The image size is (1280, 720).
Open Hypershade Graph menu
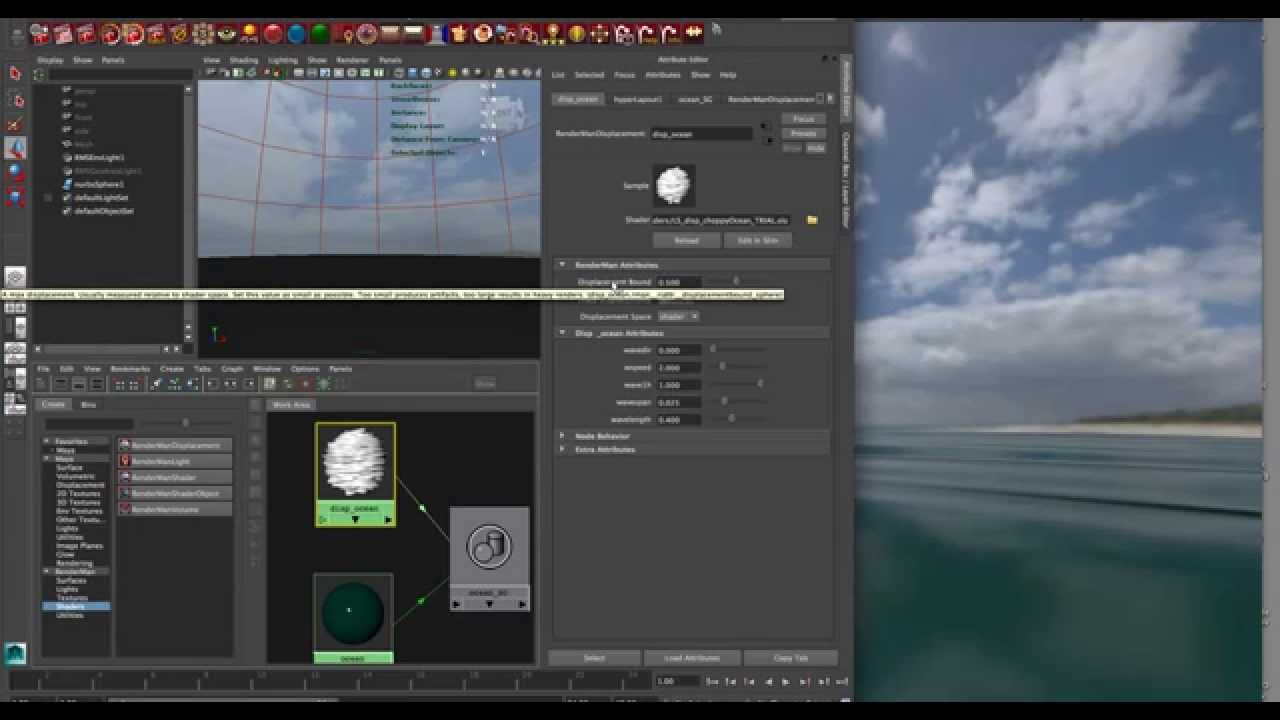[231, 369]
